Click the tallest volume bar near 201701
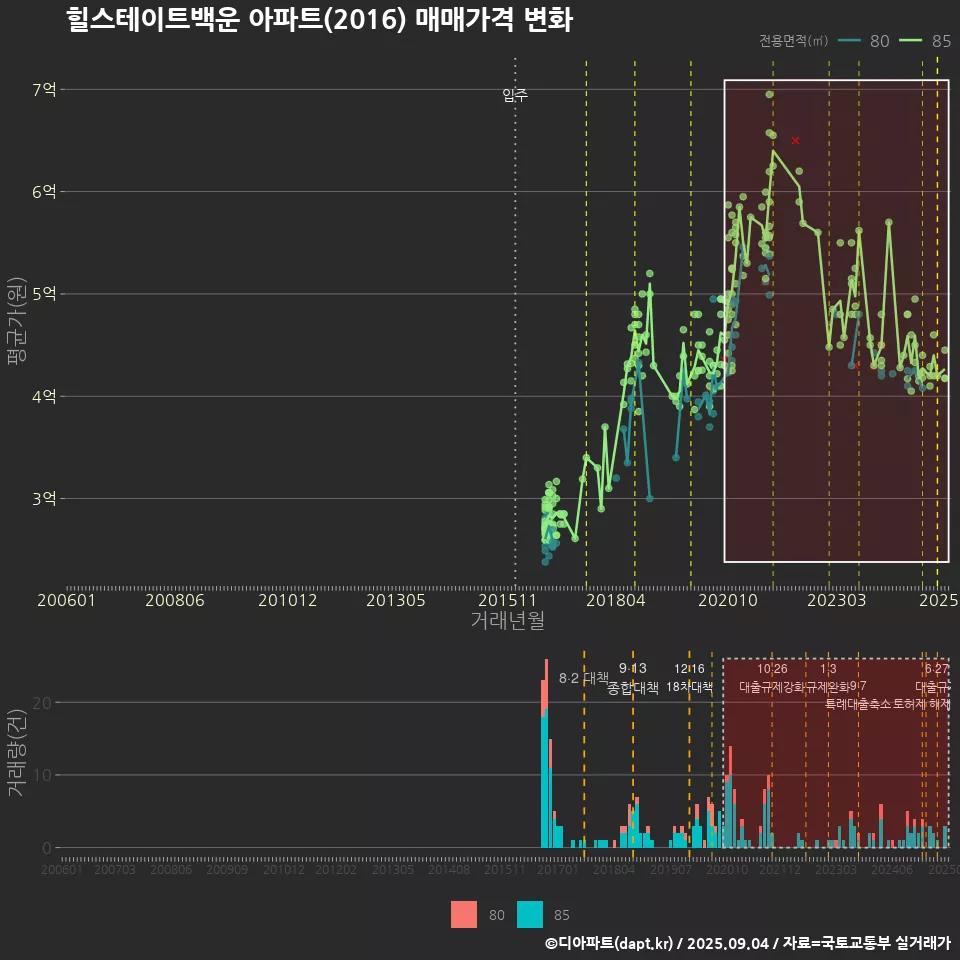The image size is (960, 960). (x=547, y=753)
